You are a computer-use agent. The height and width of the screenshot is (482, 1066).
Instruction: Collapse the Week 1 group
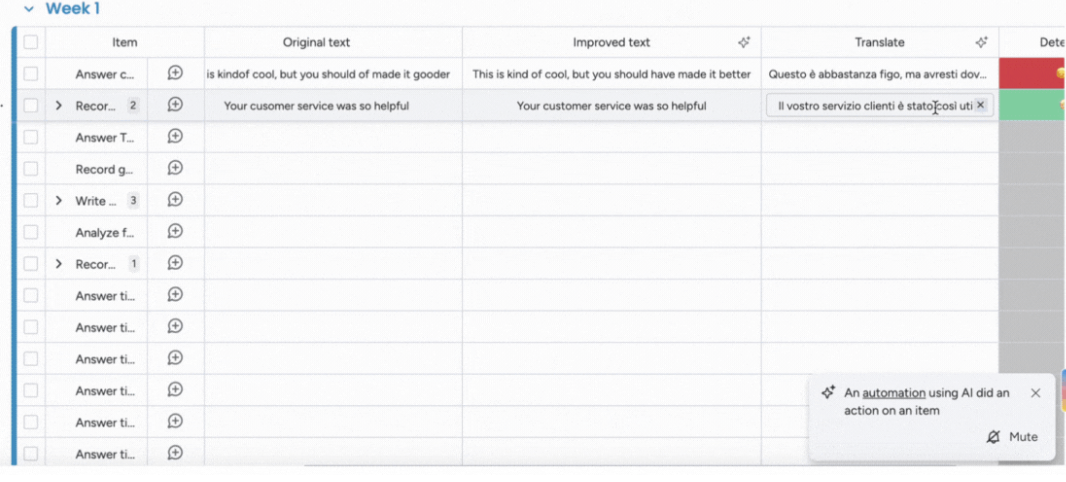tap(29, 10)
